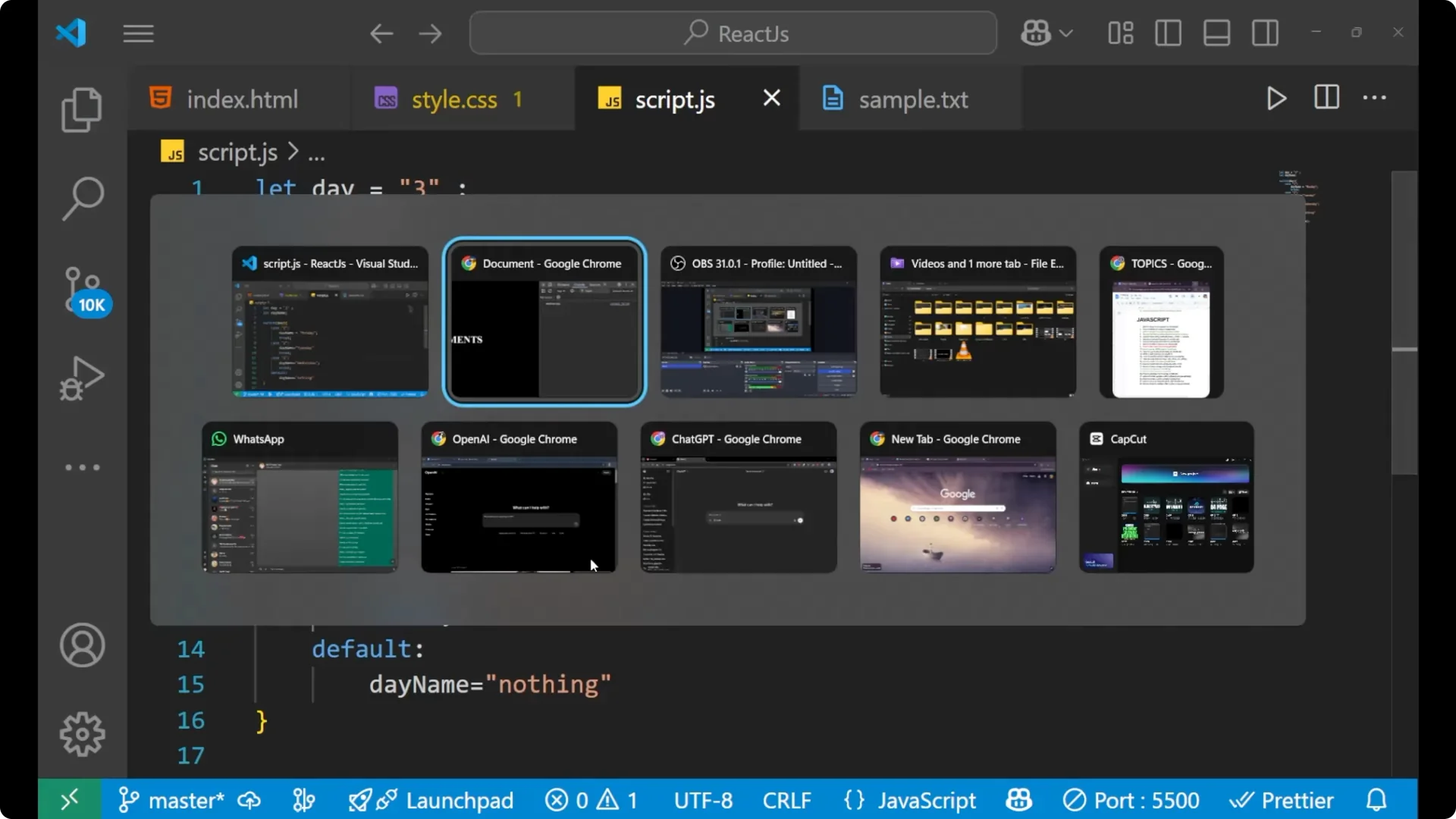Open the Accounts icon in activity bar
The height and width of the screenshot is (819, 1456).
point(82,645)
